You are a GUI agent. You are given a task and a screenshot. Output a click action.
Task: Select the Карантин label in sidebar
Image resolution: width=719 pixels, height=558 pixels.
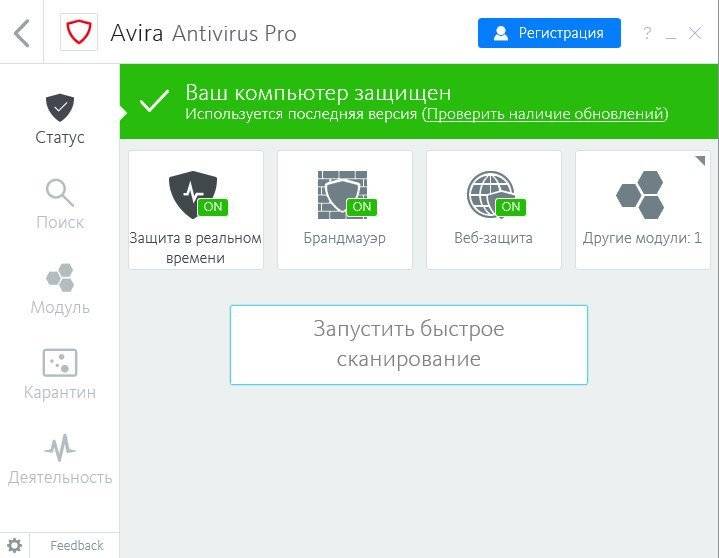coord(60,392)
